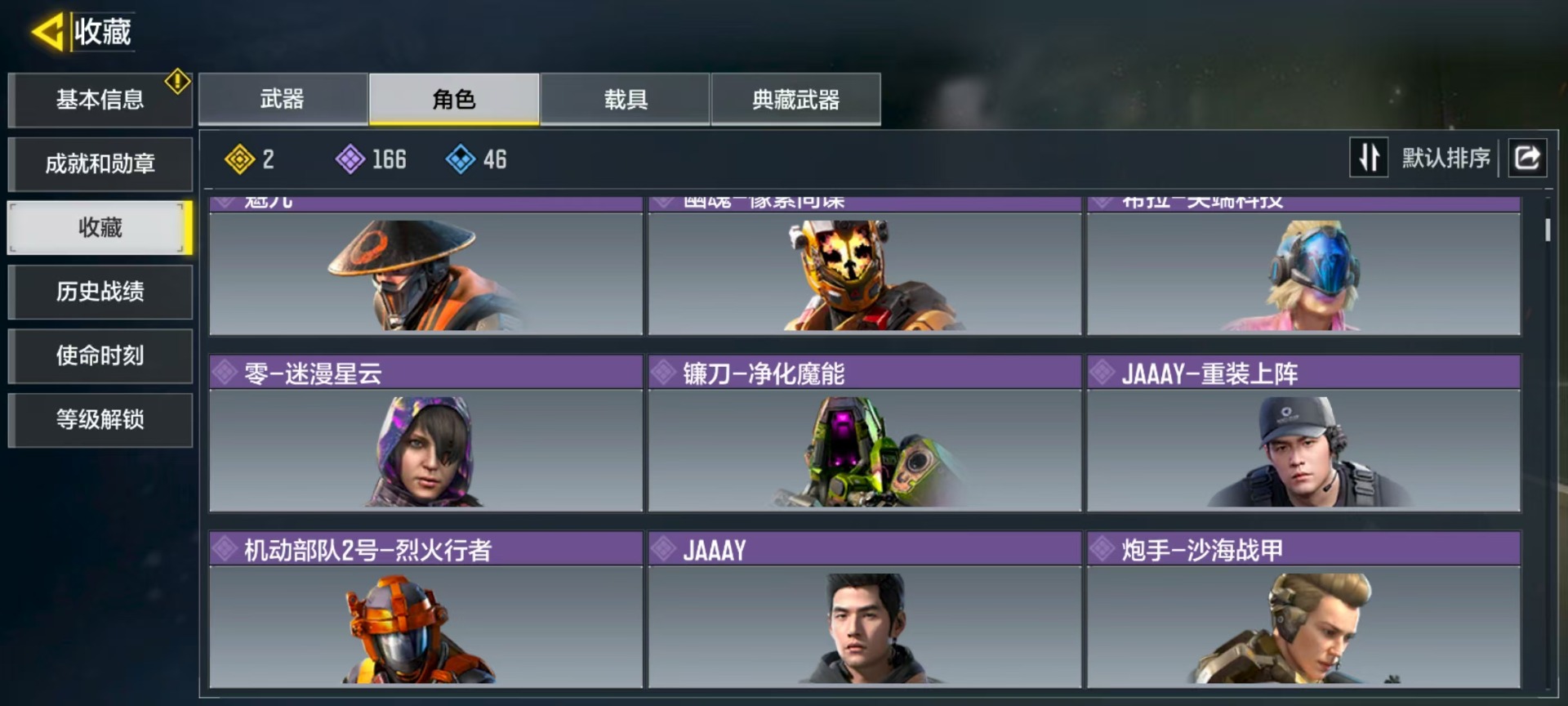
Task: Open 使命时刻 in the sidebar
Action: [x=100, y=355]
